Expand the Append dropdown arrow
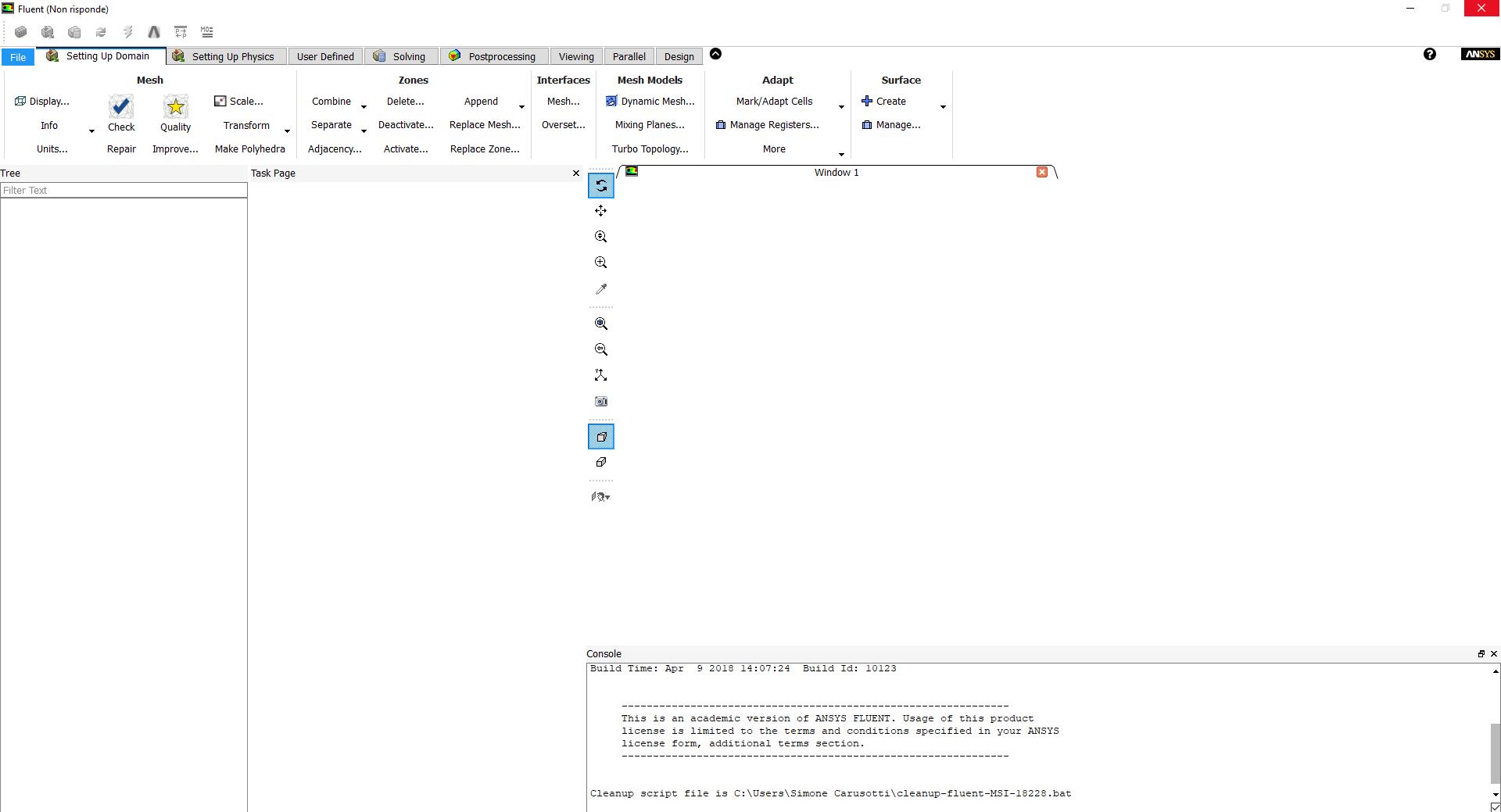Viewport: 1501px width, 812px height. pos(521,107)
